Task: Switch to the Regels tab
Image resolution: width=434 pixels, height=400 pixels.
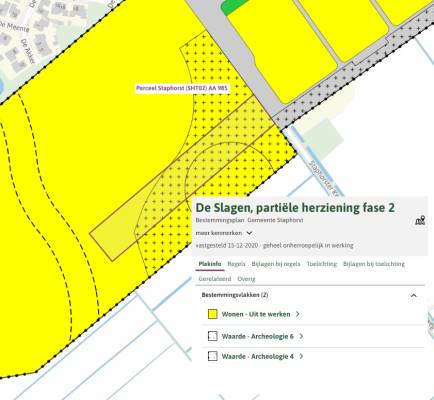Action: (x=236, y=264)
